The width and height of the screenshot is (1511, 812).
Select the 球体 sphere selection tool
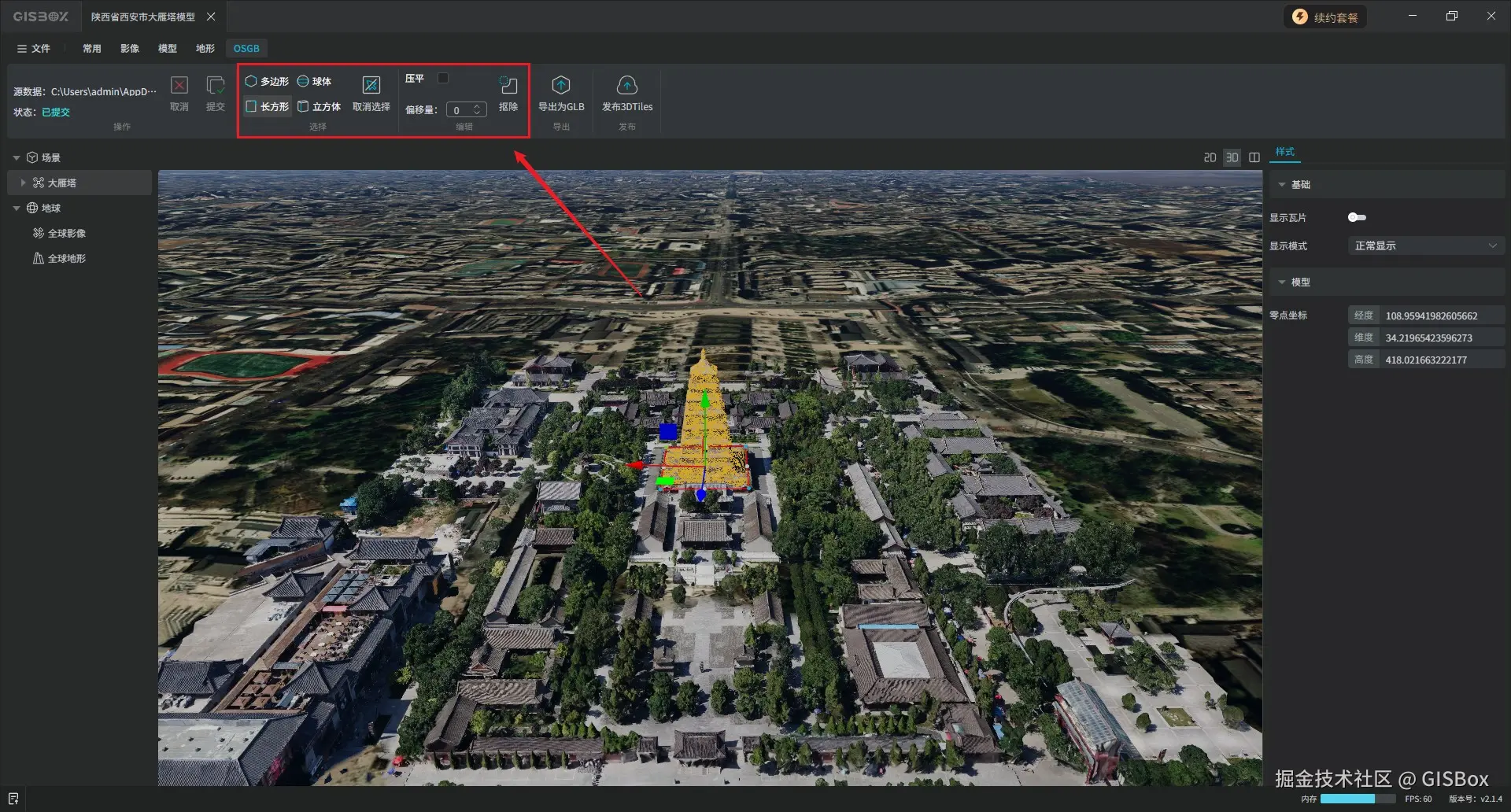(x=314, y=81)
